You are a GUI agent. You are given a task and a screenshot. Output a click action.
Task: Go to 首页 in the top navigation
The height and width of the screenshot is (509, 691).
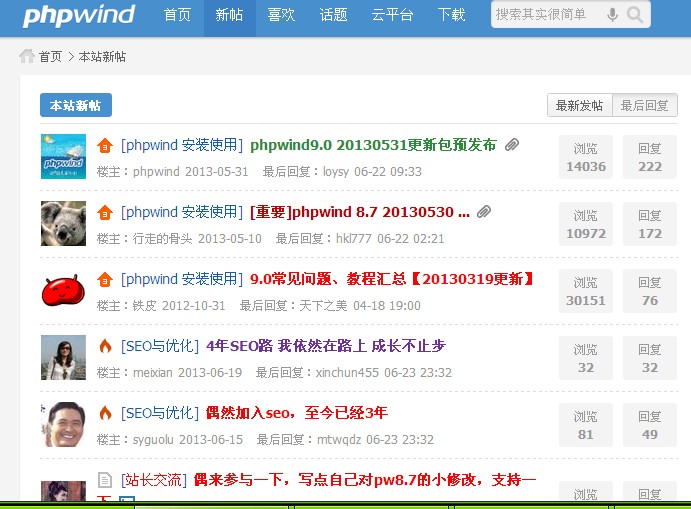[x=177, y=15]
